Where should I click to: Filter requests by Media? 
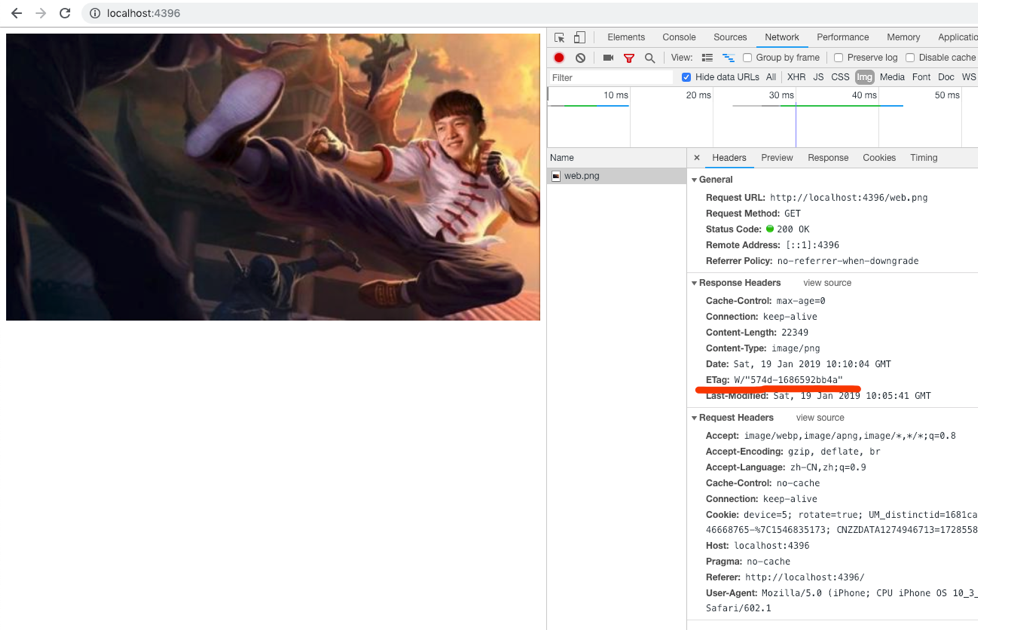(892, 77)
